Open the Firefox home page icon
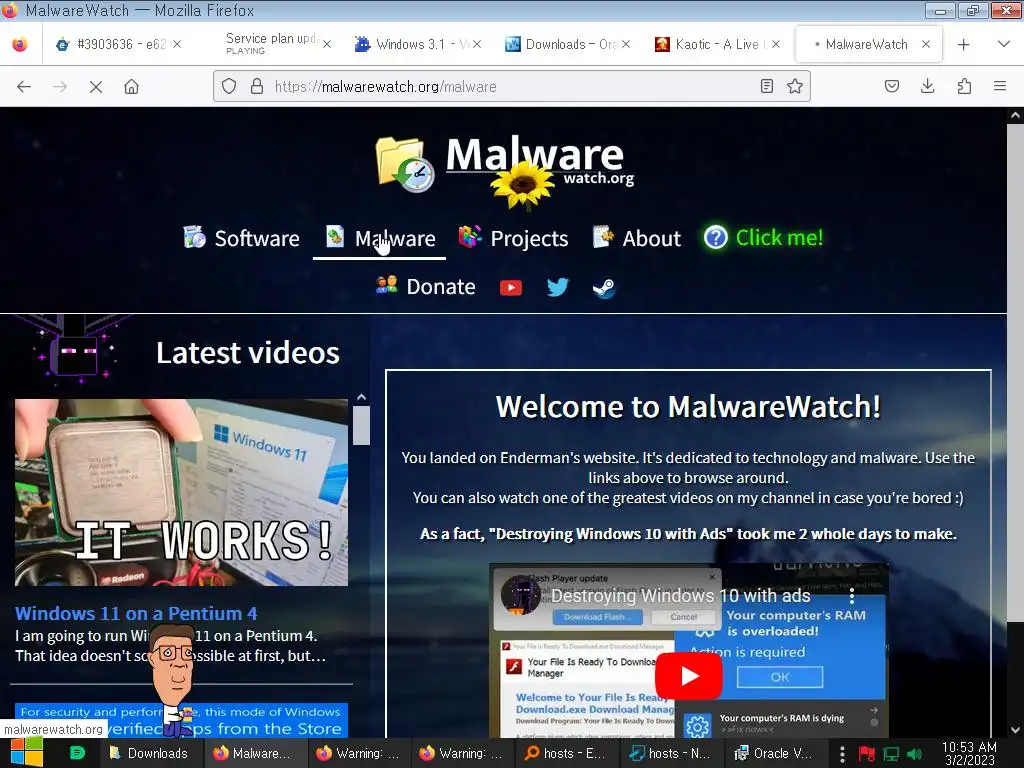The image size is (1024, 768). 131,86
